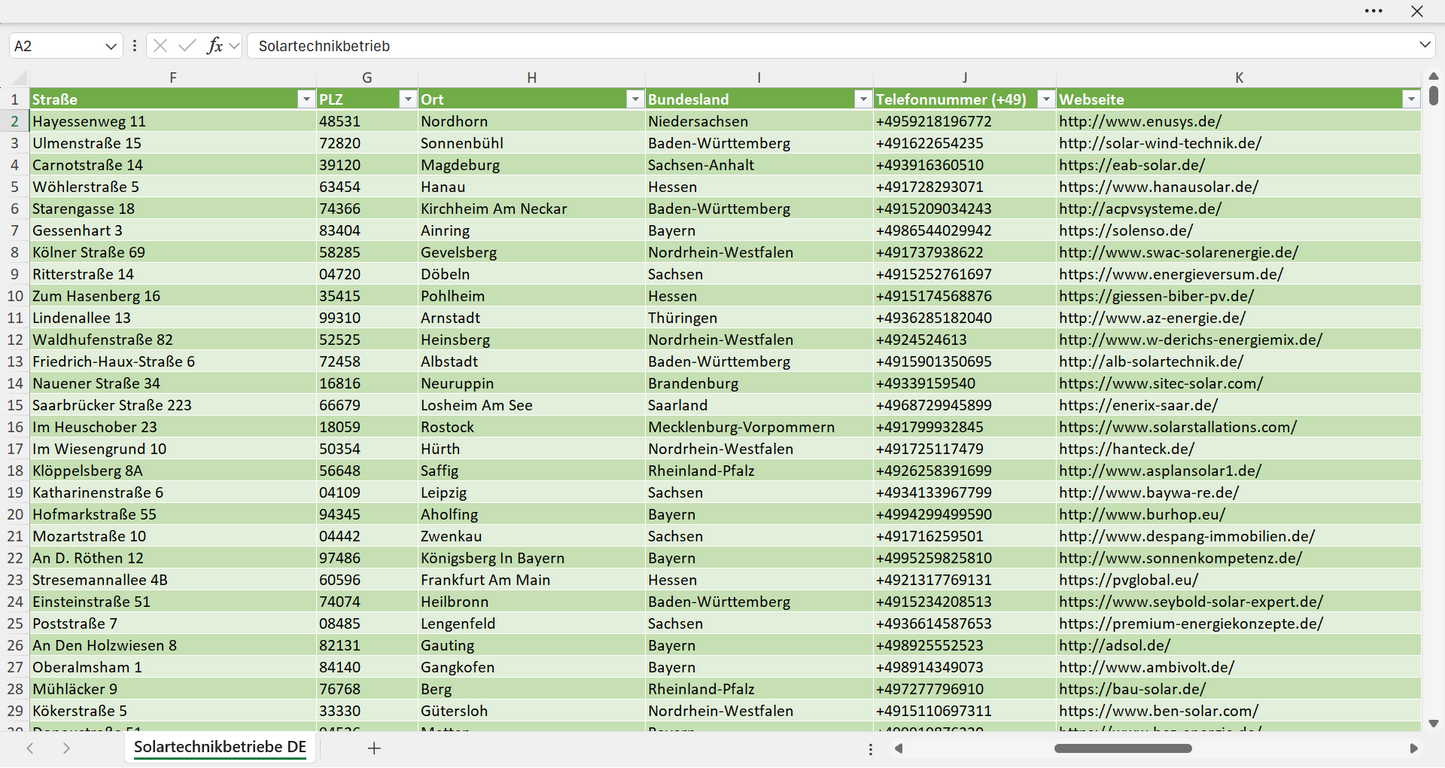Screen dimensions: 1445x768
Task: Open the PLZ column filter dropdown
Action: [x=407, y=99]
